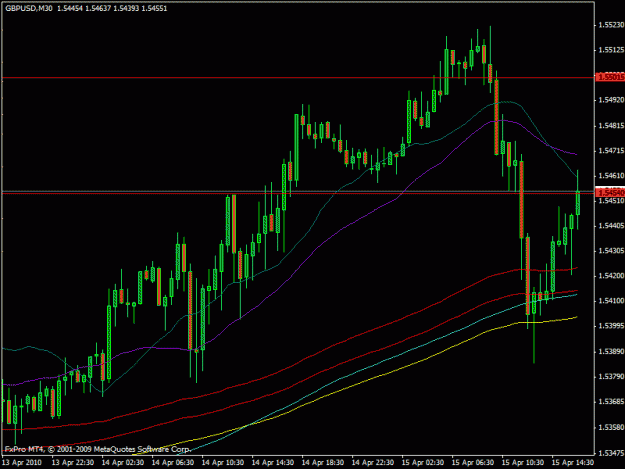Select the 1.54540 current price label
This screenshot has height=469, width=625.
click(610, 193)
